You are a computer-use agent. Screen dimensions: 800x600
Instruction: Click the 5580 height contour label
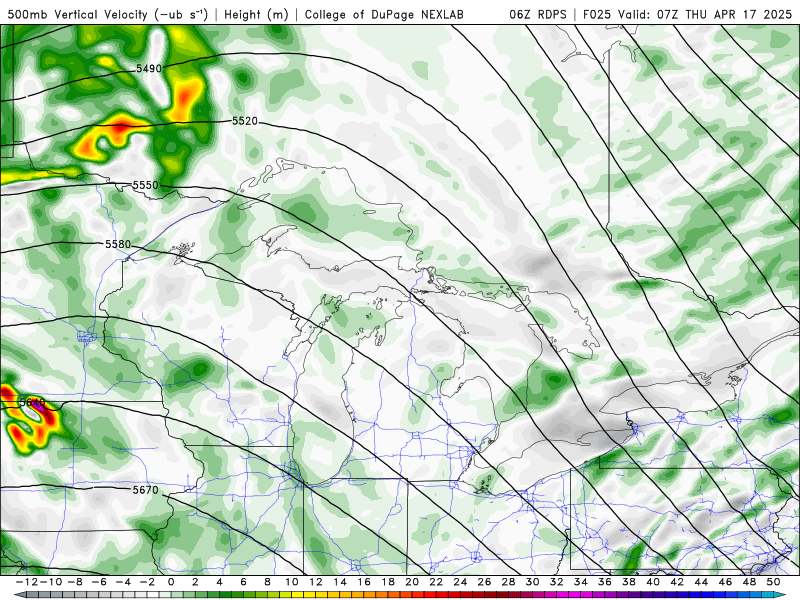[x=118, y=244]
